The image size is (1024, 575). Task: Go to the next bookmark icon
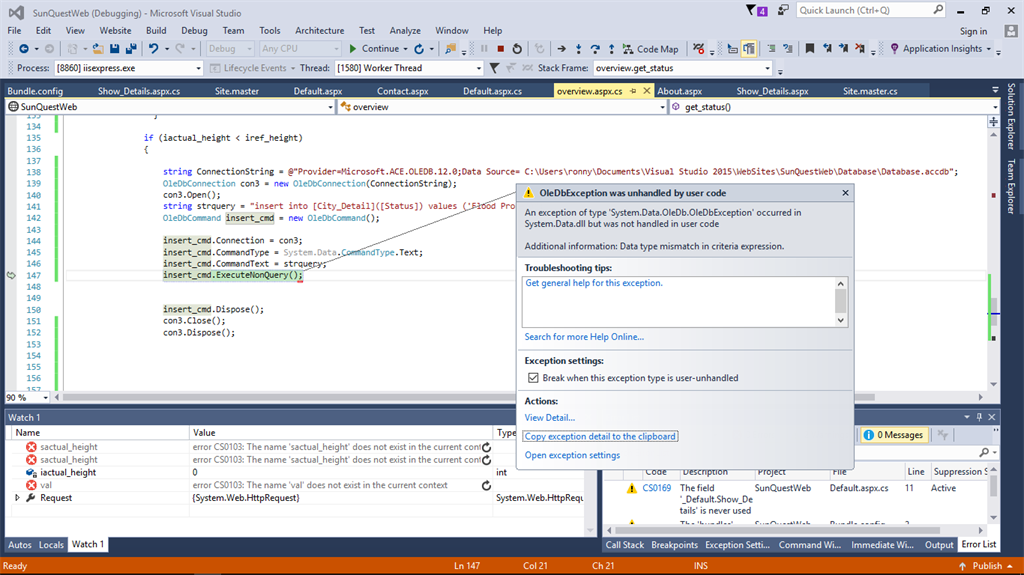(x=843, y=49)
